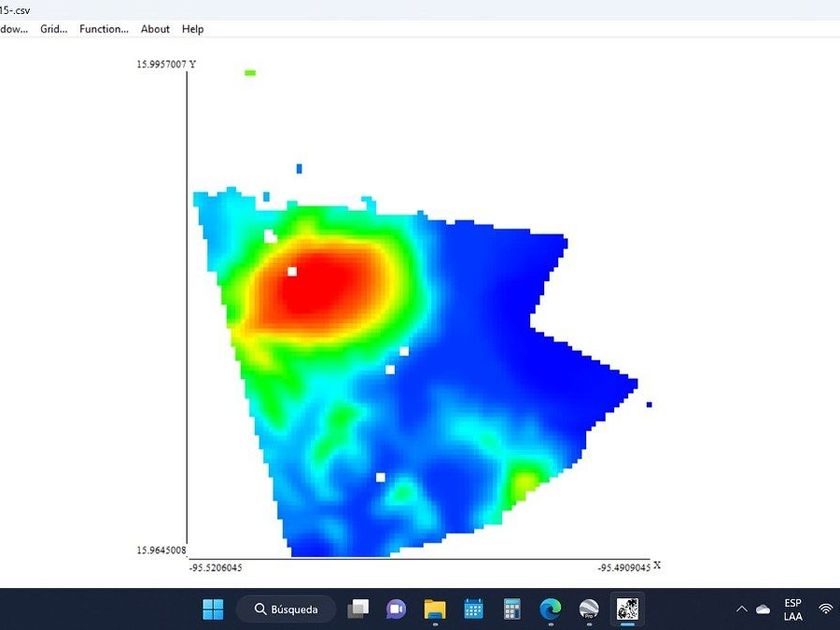The image size is (840, 630).
Task: Click the Y axis maximum 15.9957007
Action: coord(161,64)
